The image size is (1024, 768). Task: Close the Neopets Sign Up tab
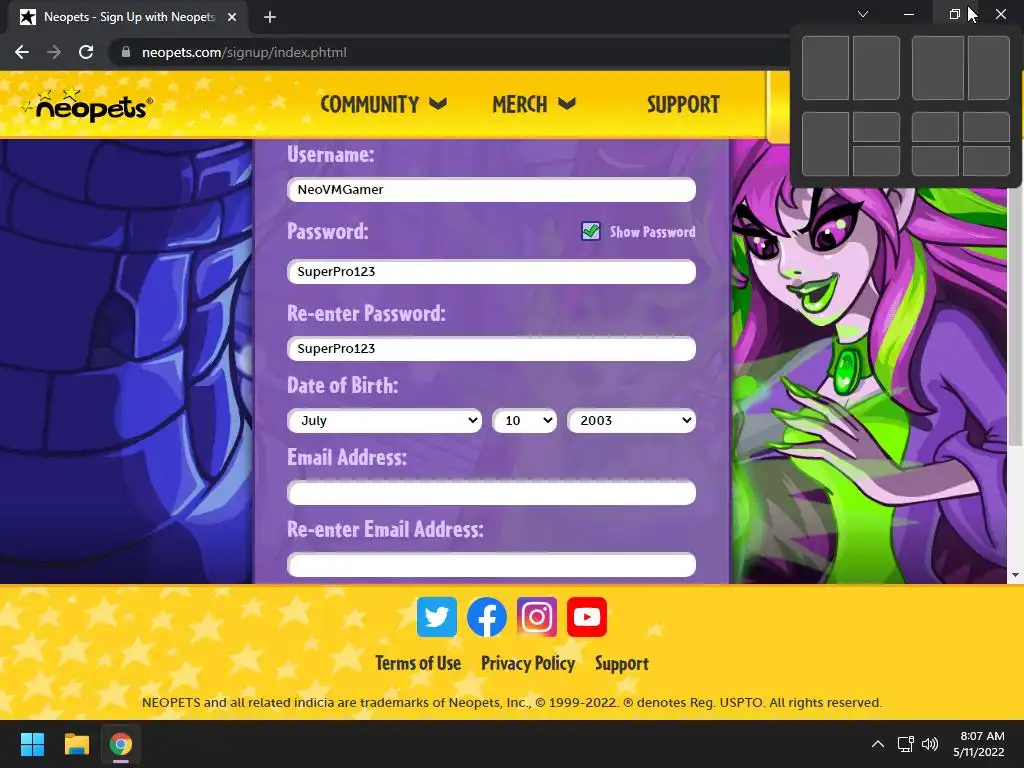pyautogui.click(x=232, y=17)
